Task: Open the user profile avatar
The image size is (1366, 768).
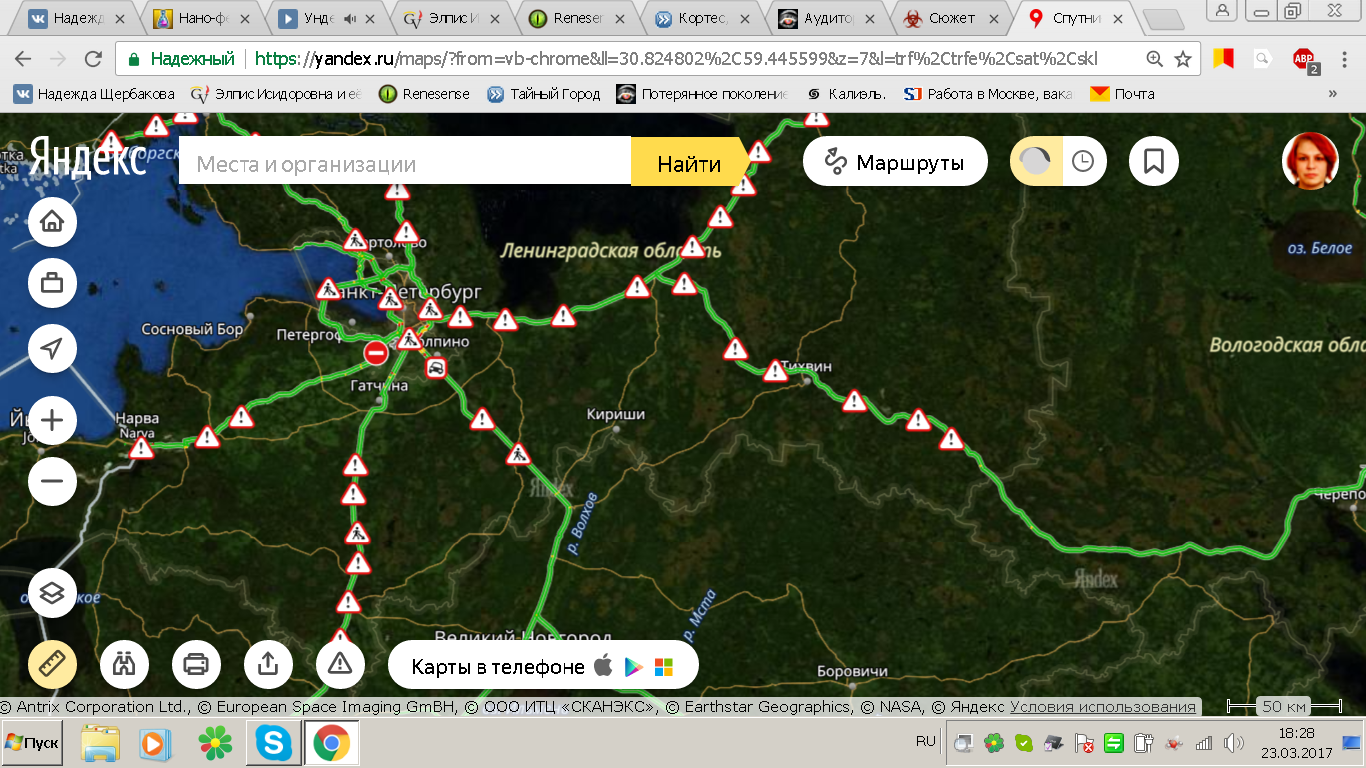Action: [x=1310, y=161]
